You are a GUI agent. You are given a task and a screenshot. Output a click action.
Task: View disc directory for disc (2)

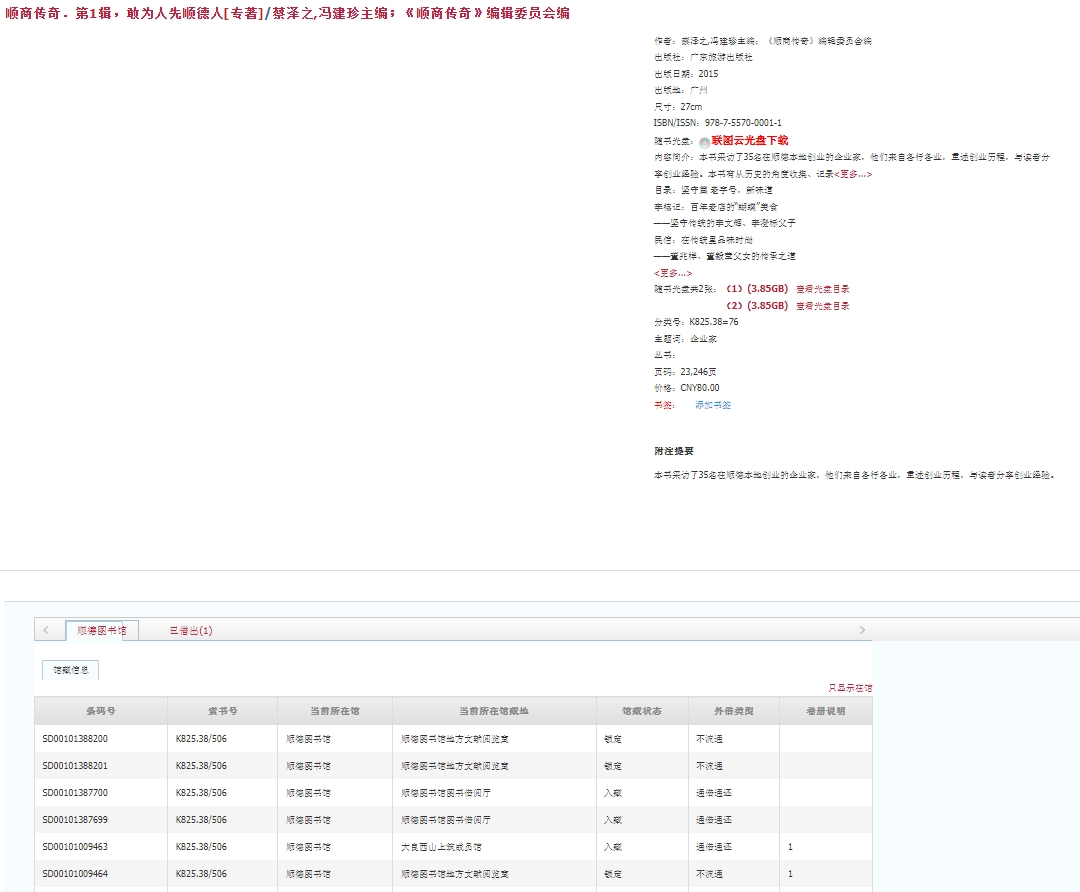coord(823,306)
